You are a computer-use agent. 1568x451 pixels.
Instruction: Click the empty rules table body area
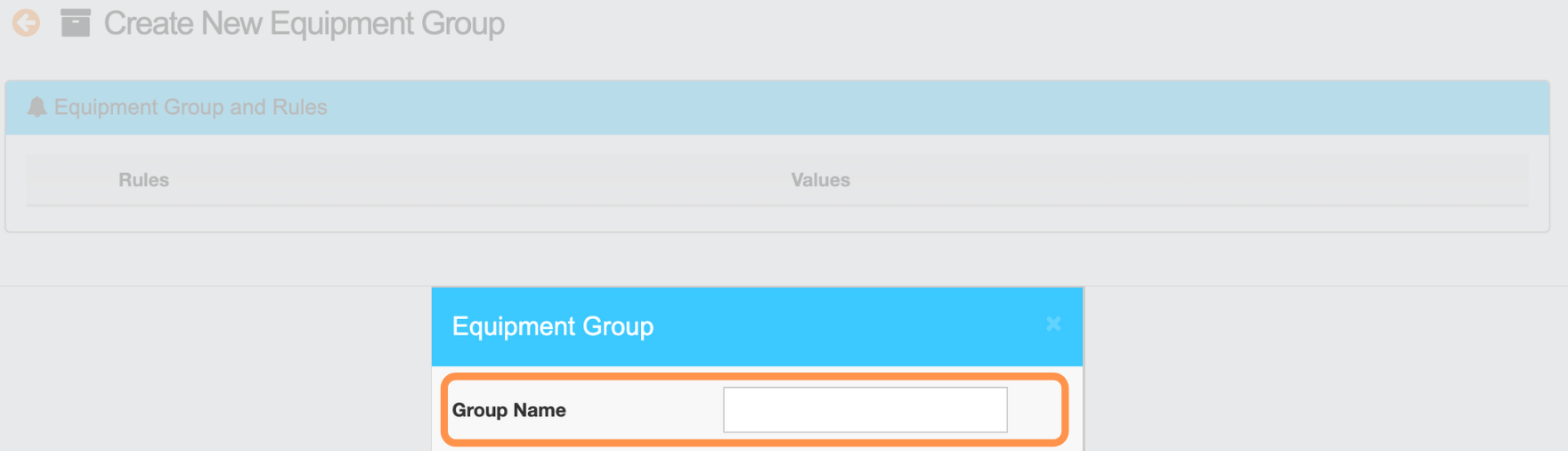776,218
